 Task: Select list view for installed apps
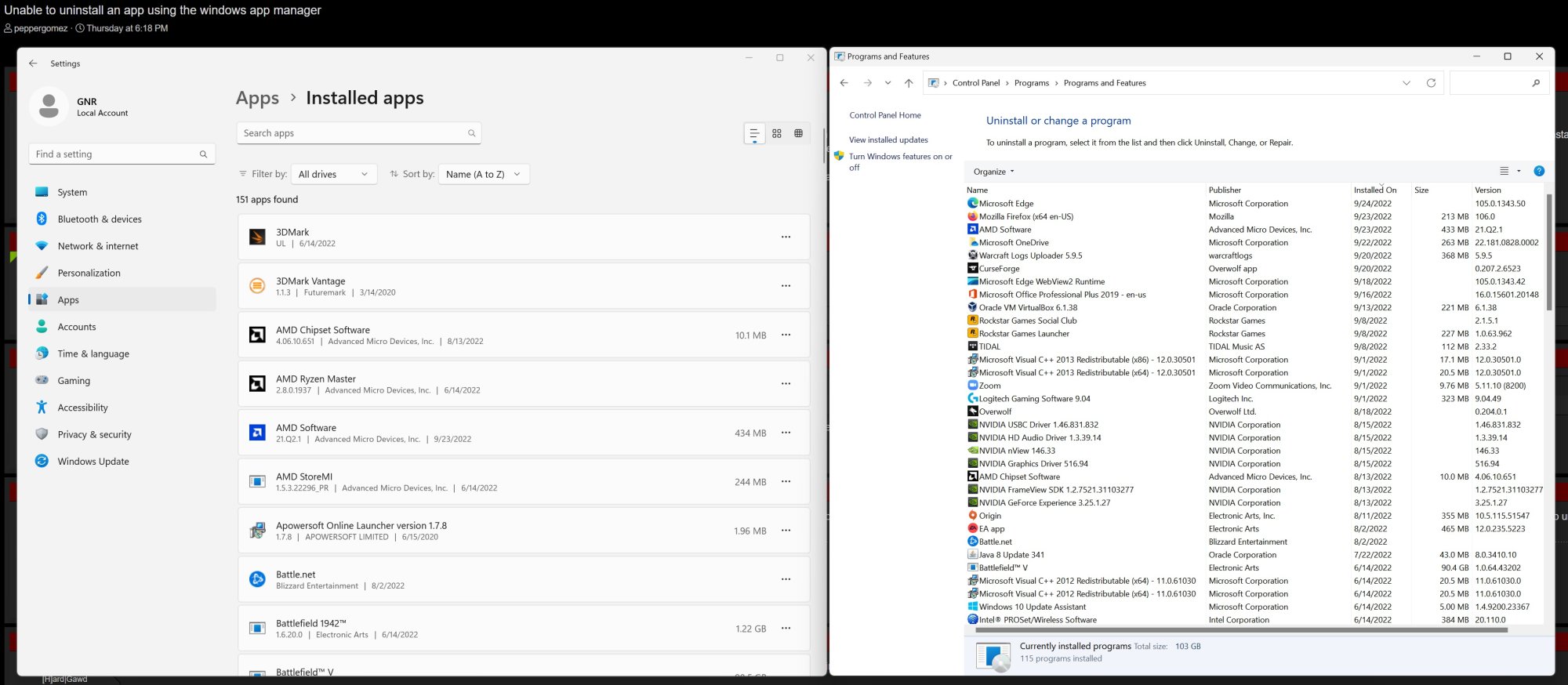point(754,134)
